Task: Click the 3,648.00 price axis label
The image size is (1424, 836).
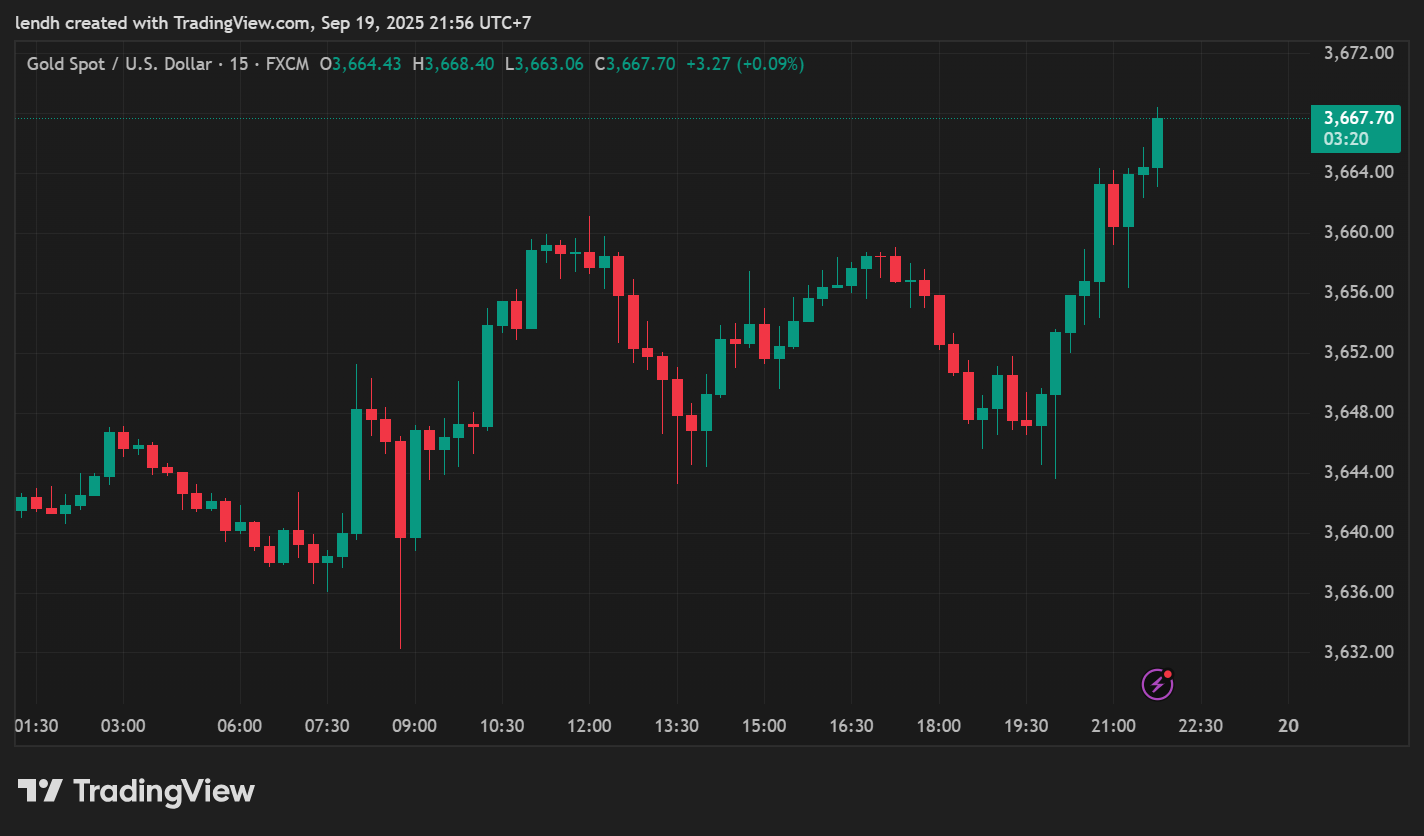Action: [1358, 412]
